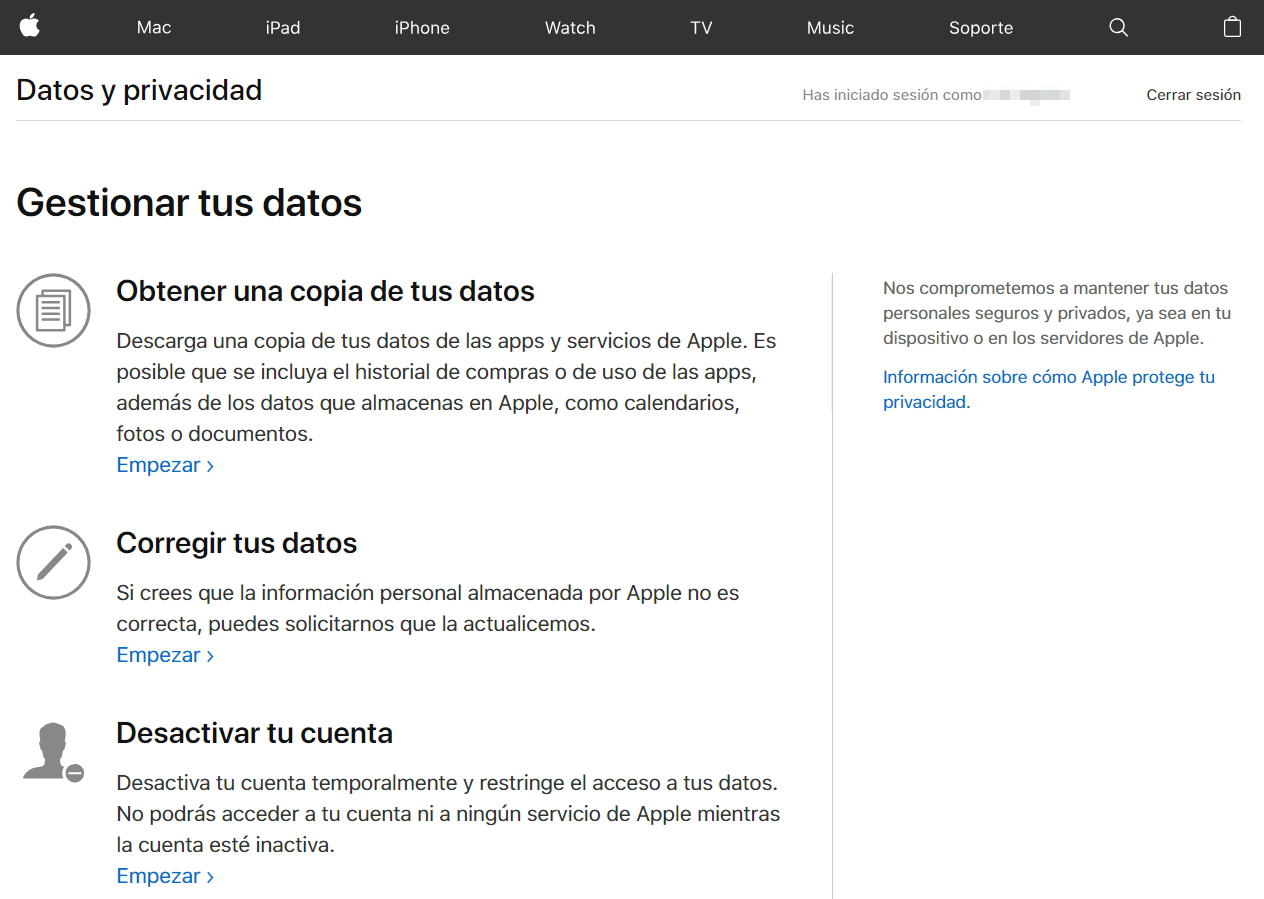1264x899 pixels.
Task: Open the Music navigation item
Action: tap(830, 27)
